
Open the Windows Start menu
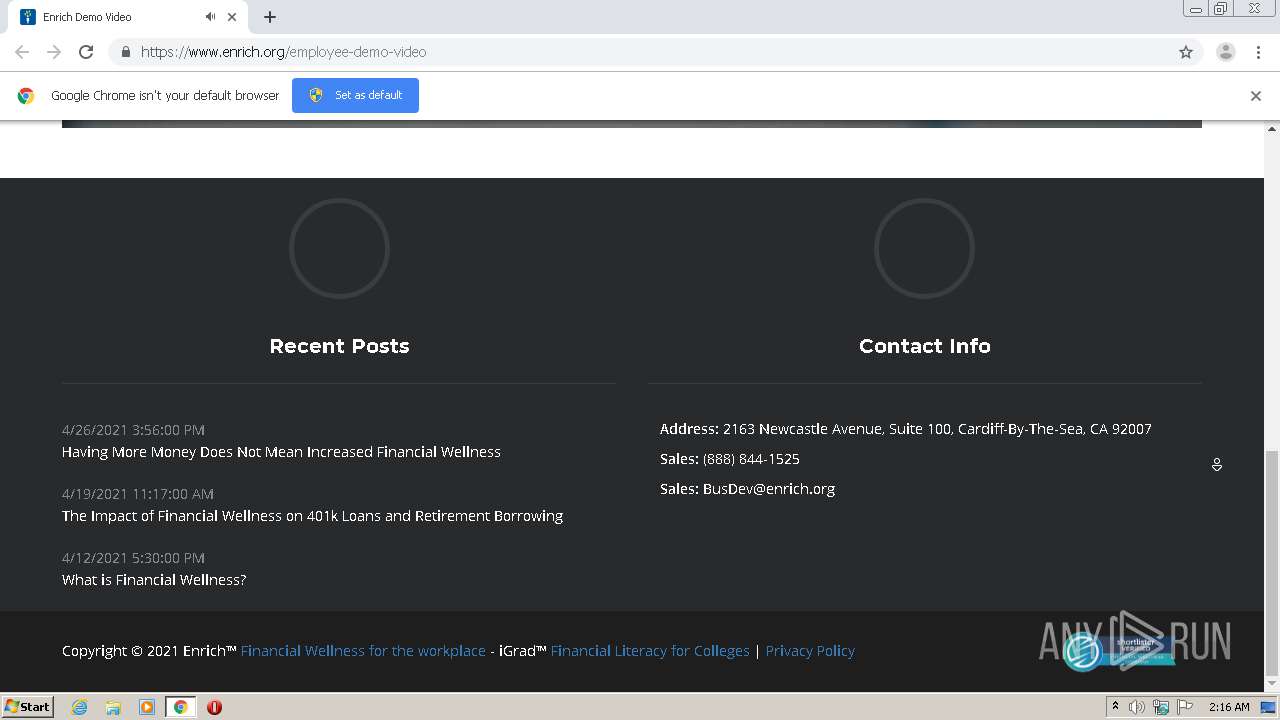pyautogui.click(x=27, y=707)
